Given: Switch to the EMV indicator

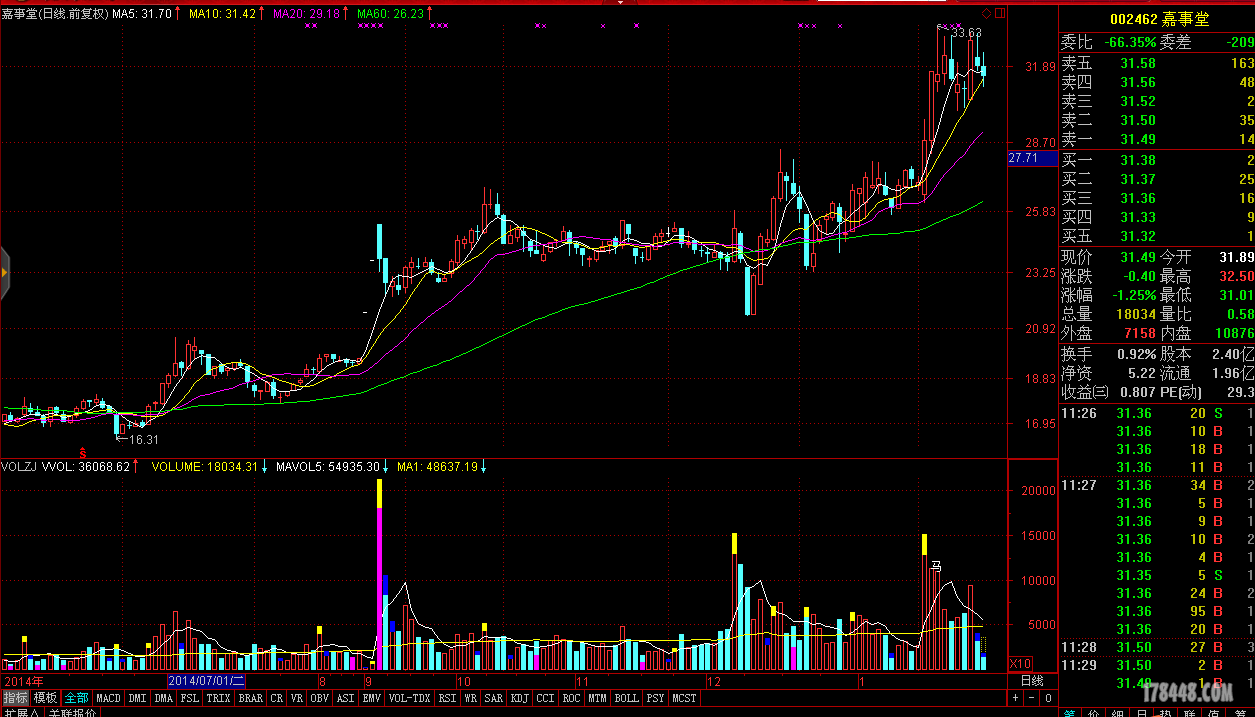Looking at the screenshot, I should [372, 698].
